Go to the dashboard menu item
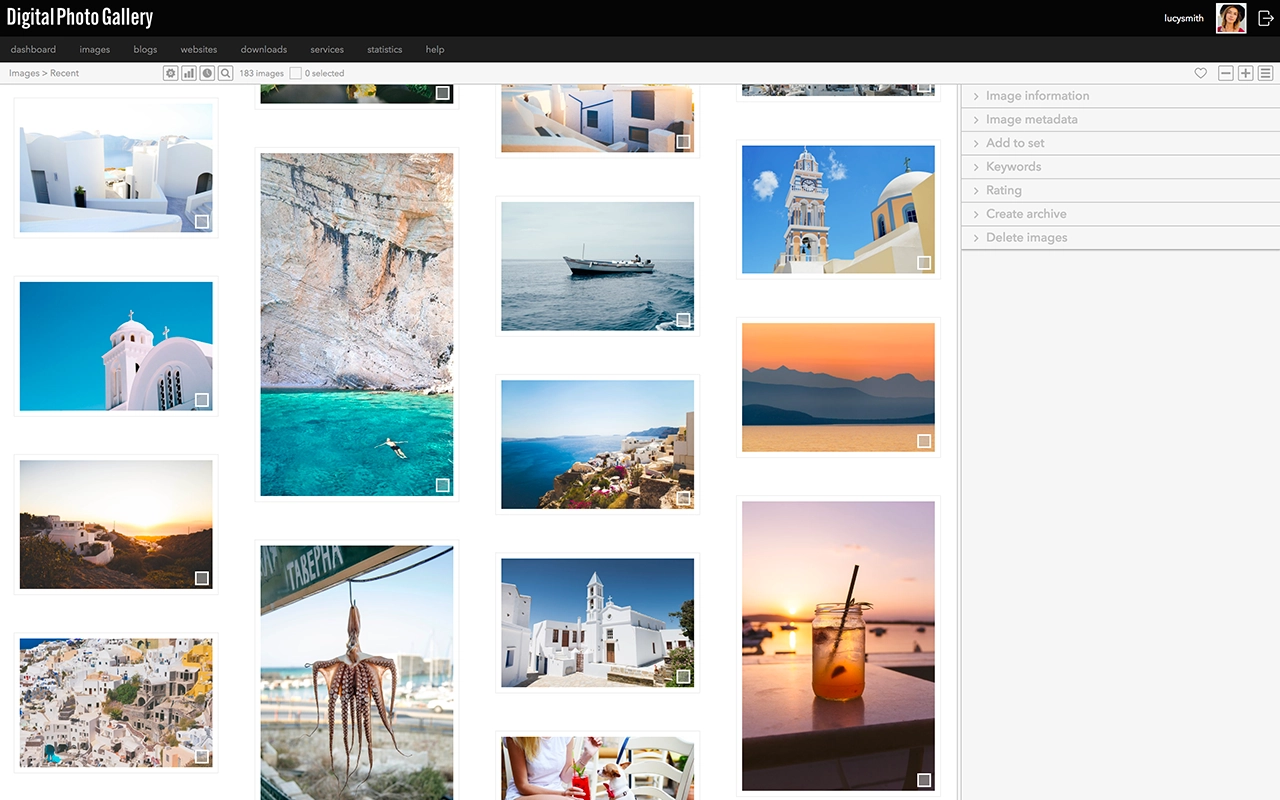The height and width of the screenshot is (800, 1280). 33,49
